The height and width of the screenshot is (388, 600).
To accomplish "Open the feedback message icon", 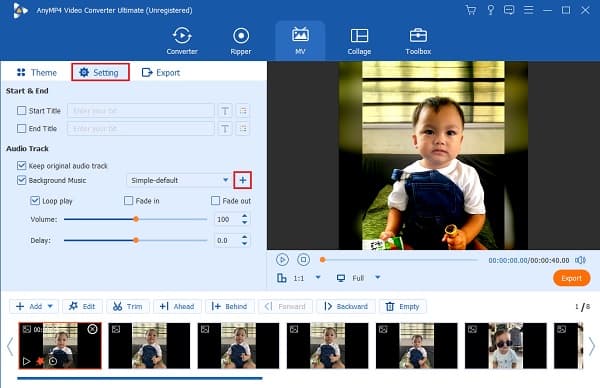I will point(509,10).
